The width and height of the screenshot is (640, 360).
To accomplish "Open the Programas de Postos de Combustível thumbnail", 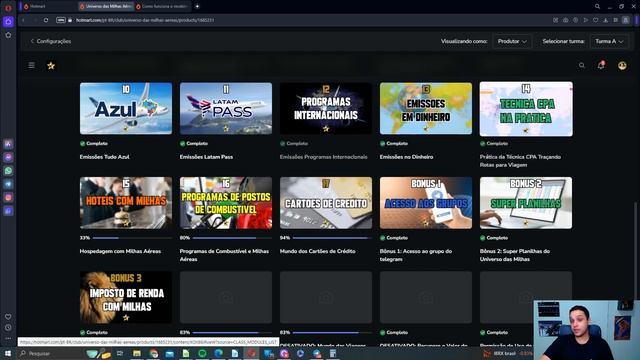I will [226, 203].
